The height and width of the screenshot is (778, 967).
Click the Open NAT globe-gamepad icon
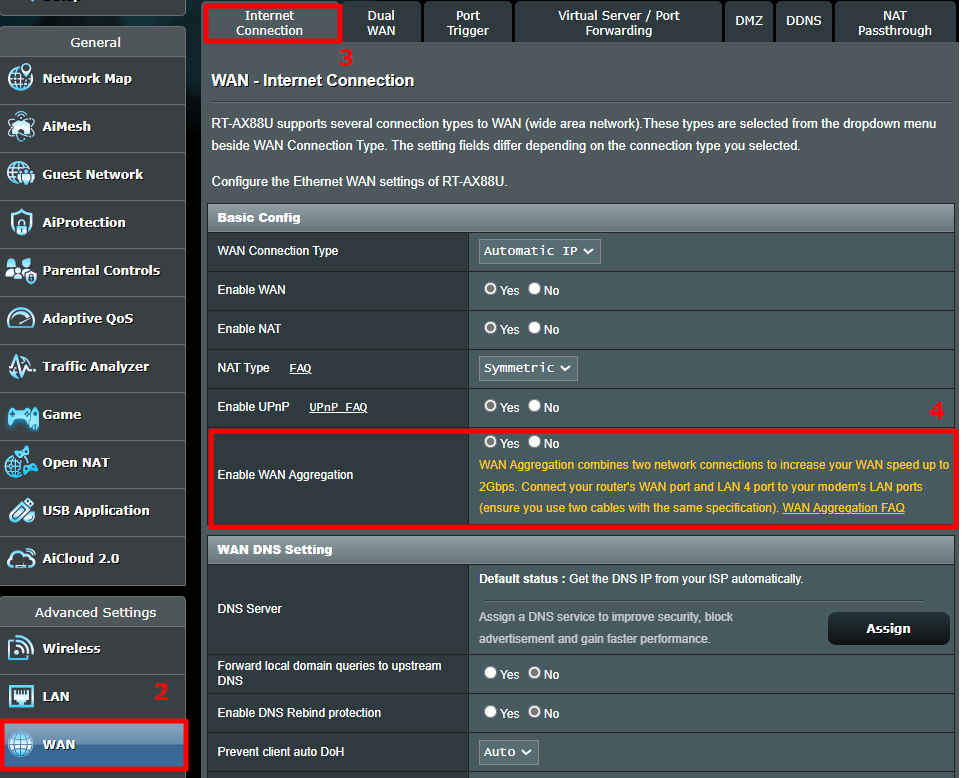20,462
